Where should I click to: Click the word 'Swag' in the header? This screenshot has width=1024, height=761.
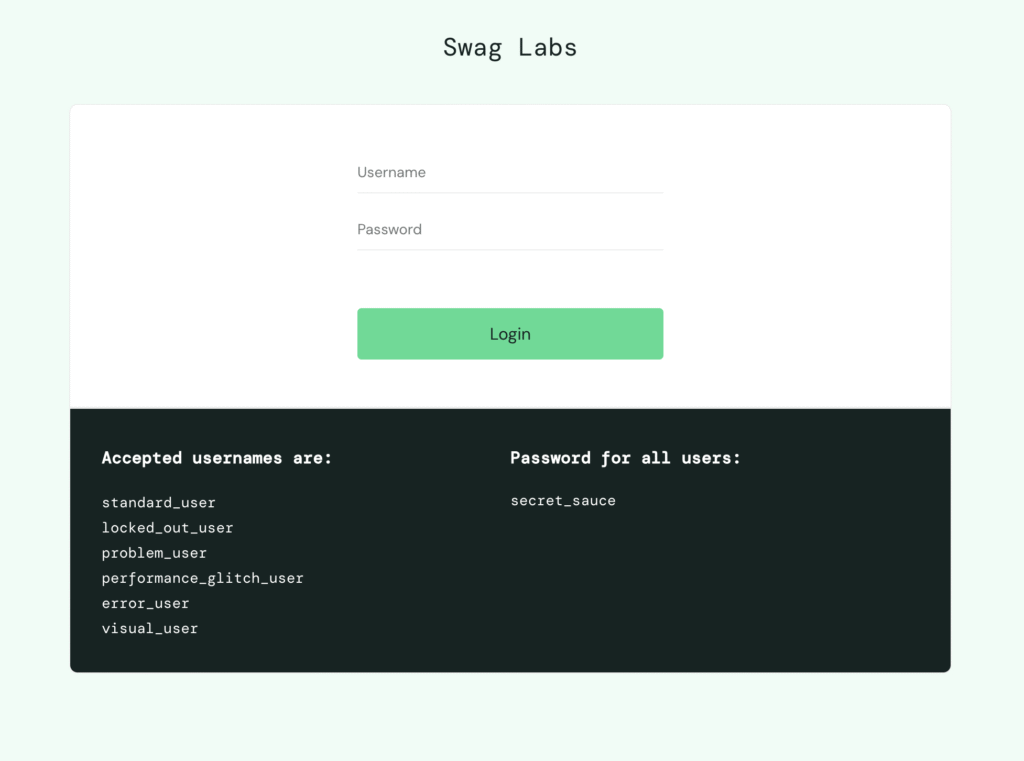pyautogui.click(x=472, y=47)
